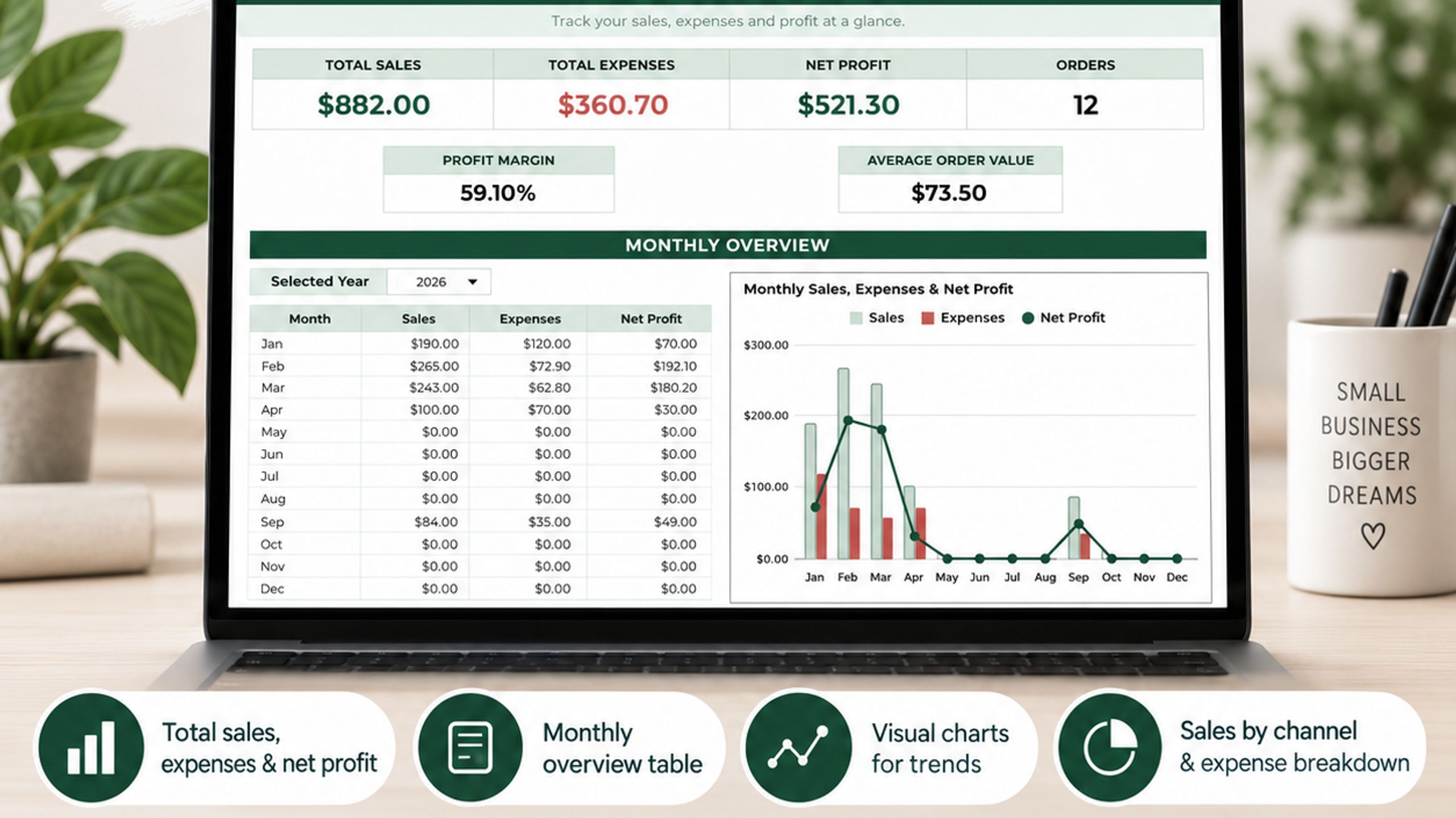The width and height of the screenshot is (1456, 818).
Task: Click the Net Profit column header
Action: click(x=651, y=319)
